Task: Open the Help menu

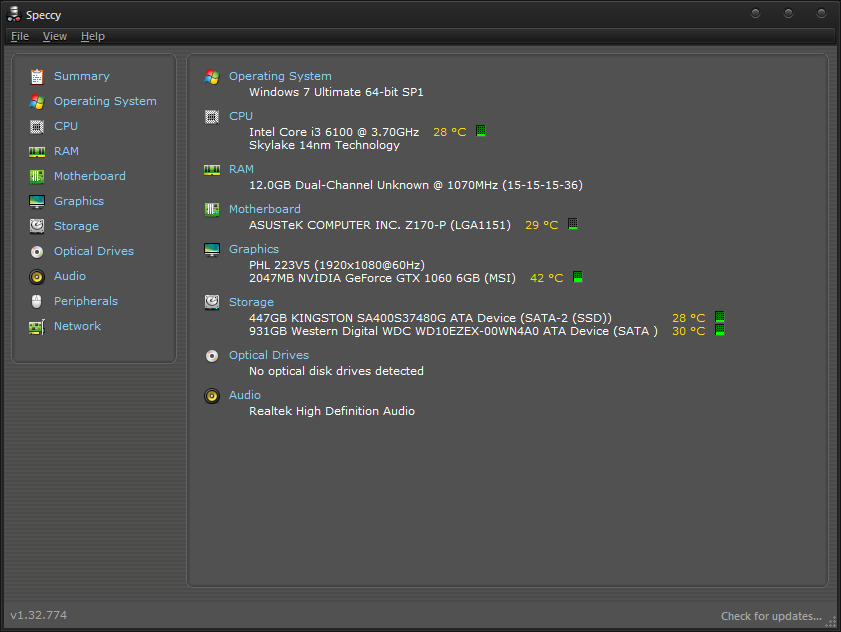Action: pos(93,36)
